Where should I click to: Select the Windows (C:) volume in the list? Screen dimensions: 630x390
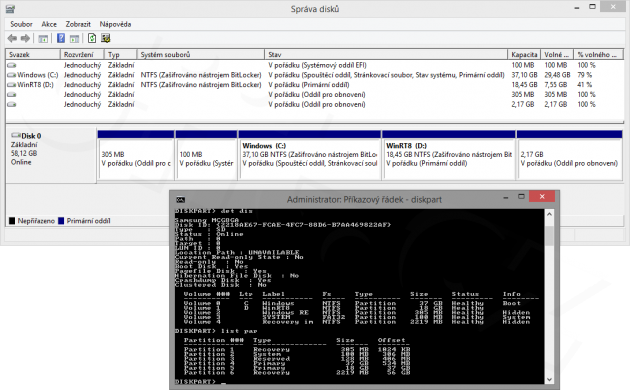pyautogui.click(x=37, y=75)
